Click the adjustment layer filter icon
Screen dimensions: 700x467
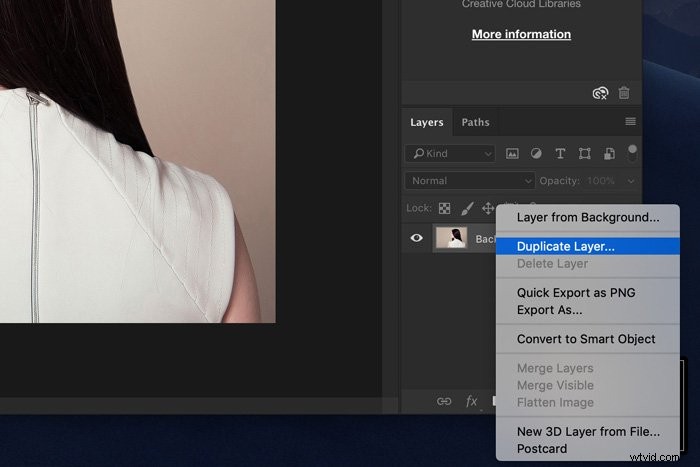click(536, 154)
